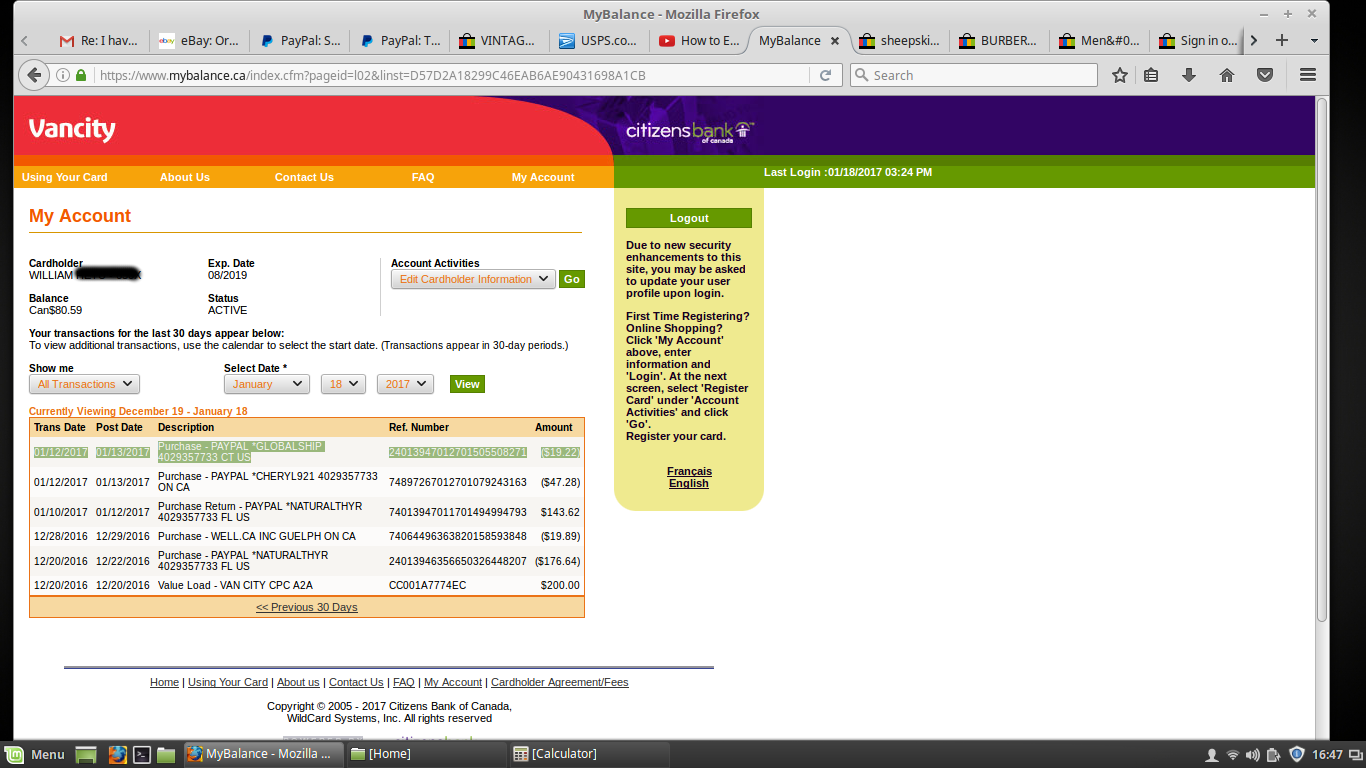Viewport: 1366px width, 768px height.
Task: Open a new tab with plus icon
Action: coord(1282,41)
